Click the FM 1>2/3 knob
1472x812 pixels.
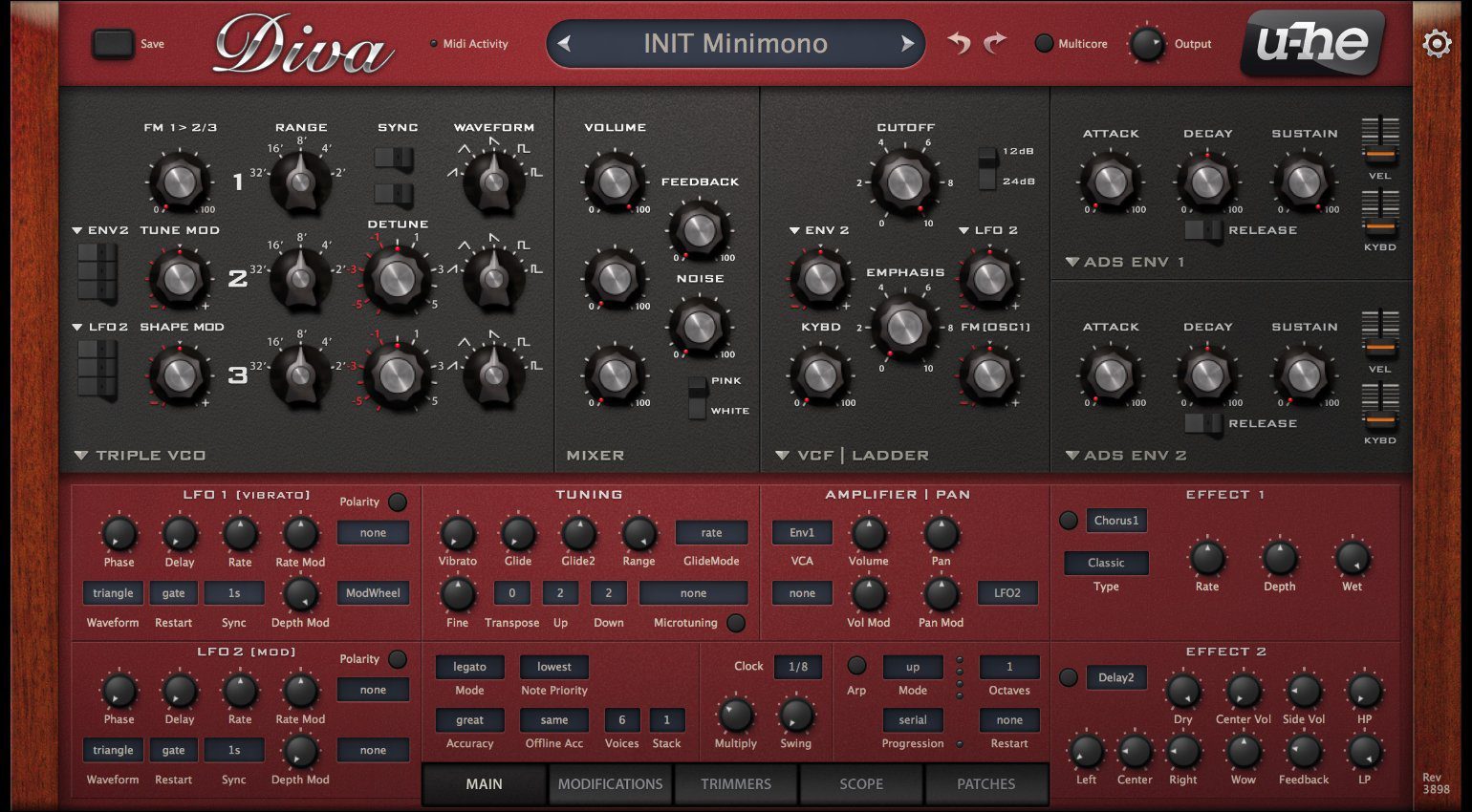179,182
